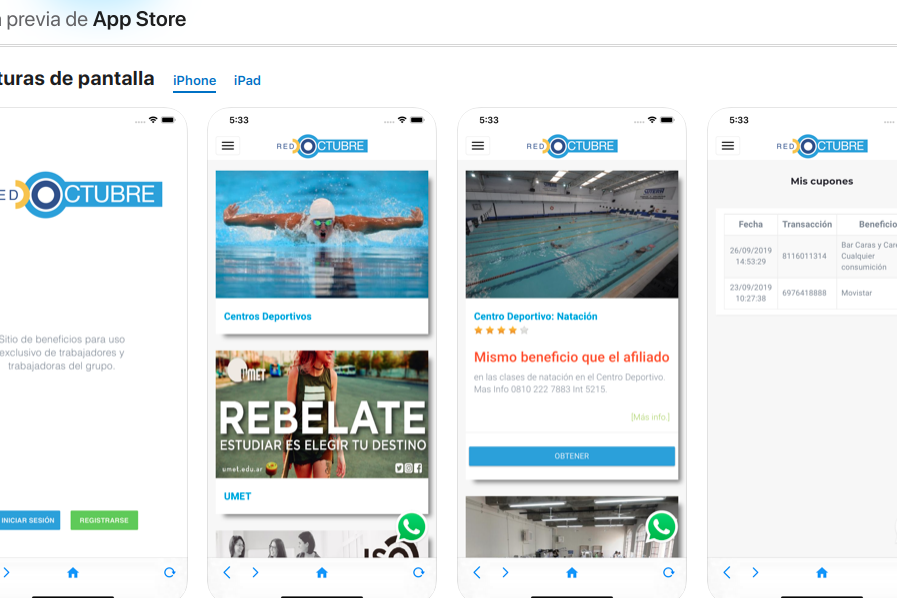
Task: Tap WhatsApp icon on pool screenshot
Action: (x=661, y=527)
